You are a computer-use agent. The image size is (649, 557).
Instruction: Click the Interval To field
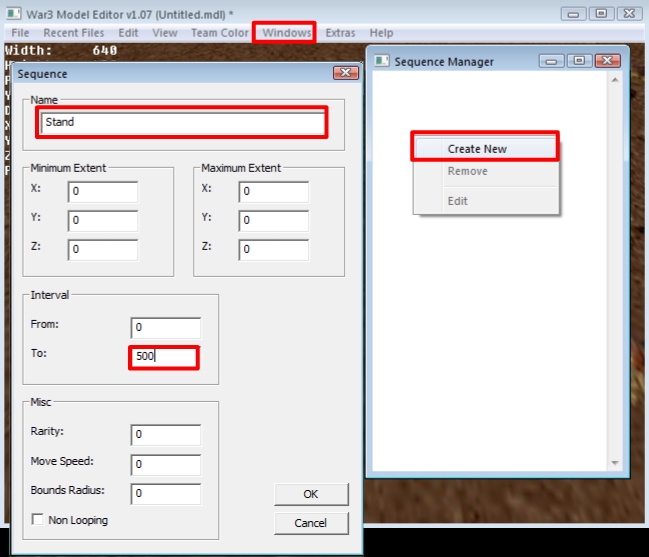[165, 356]
